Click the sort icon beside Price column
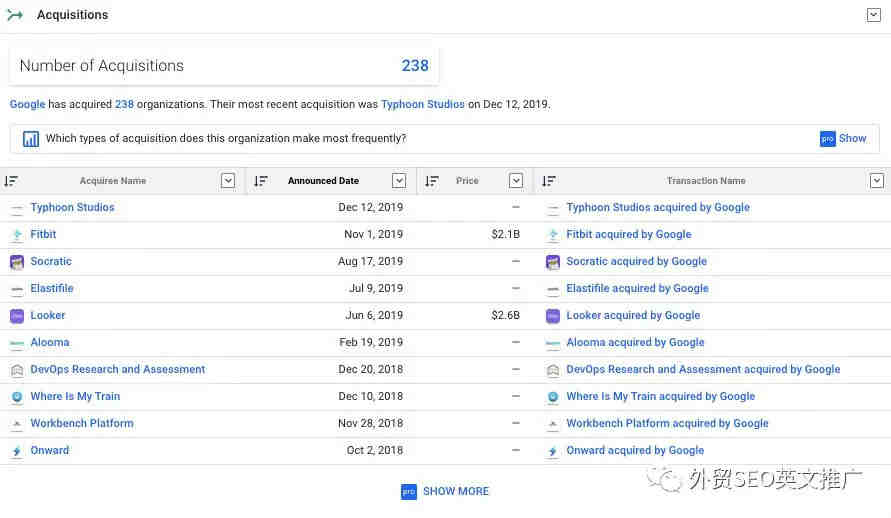Screen dimensions: 891x518 [431, 181]
